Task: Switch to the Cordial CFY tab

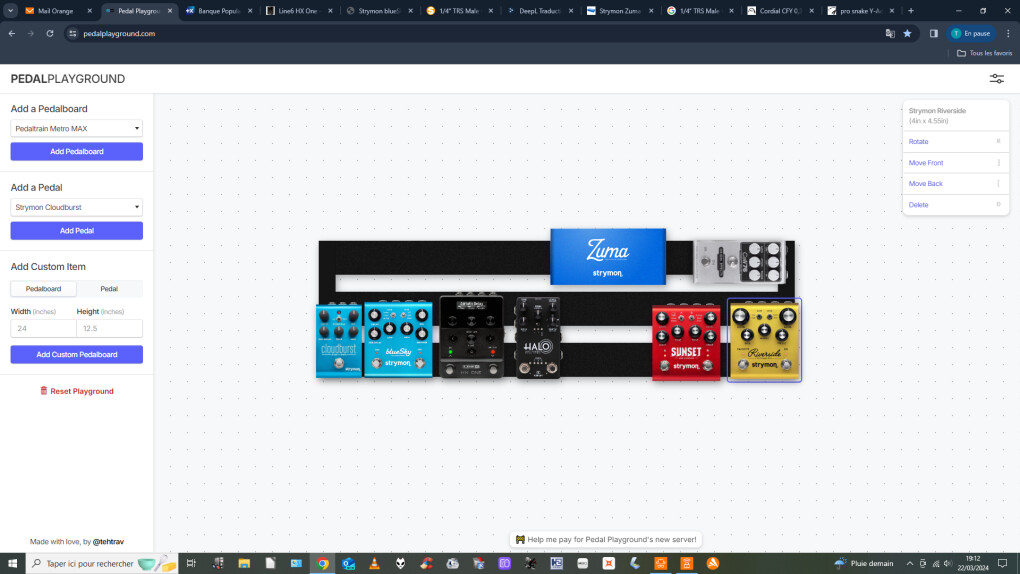Action: pos(781,11)
